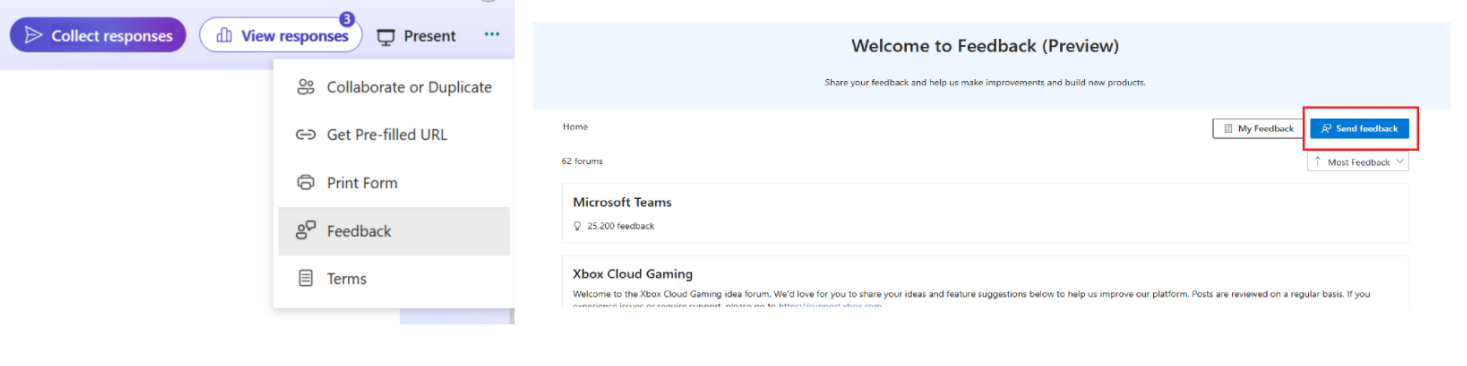Screen dimensions: 1467x366
Task: Open the three-dots more options menu
Action: point(491,35)
